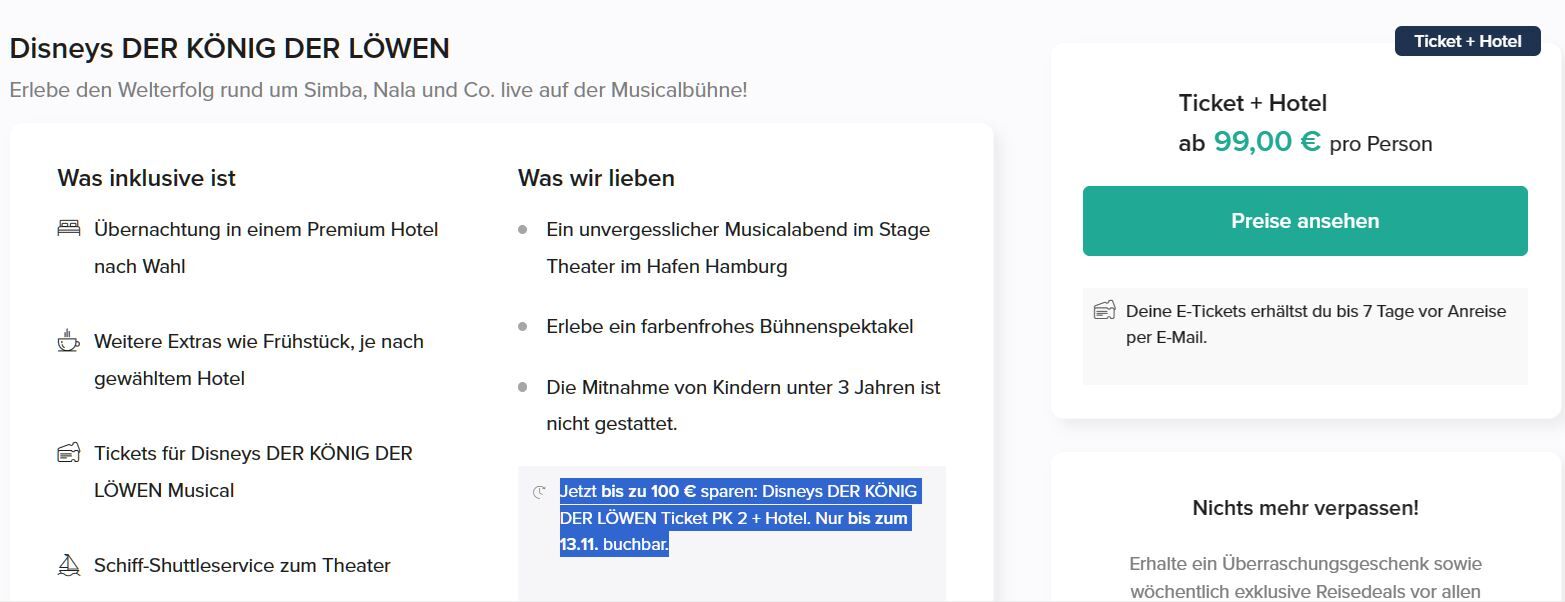Click the clock icon beside the savings offer
1565x602 pixels.
pyautogui.click(x=539, y=492)
